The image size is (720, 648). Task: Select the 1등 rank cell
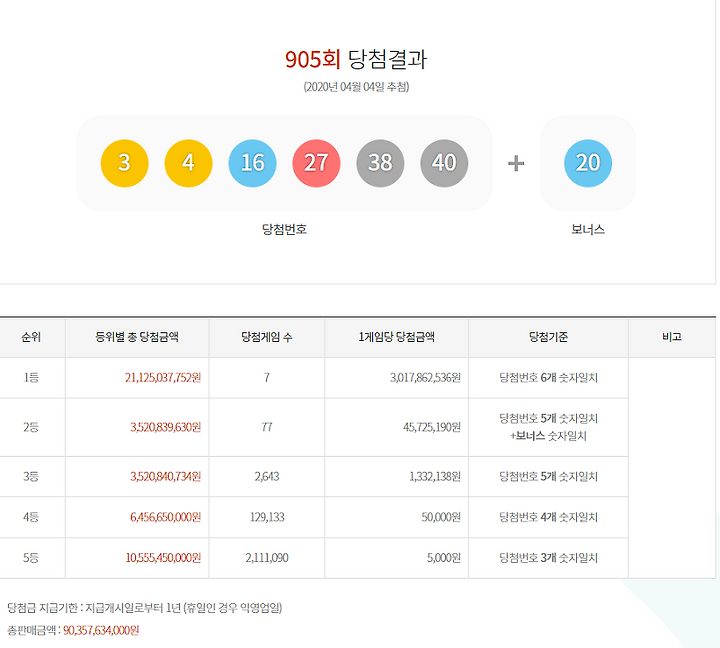pyautogui.click(x=31, y=378)
